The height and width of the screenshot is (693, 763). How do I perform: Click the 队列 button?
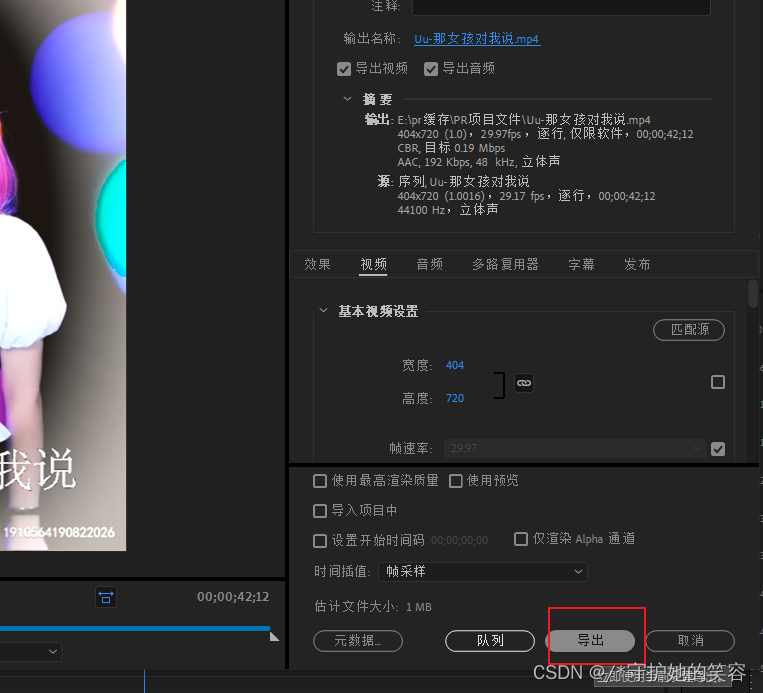[490, 641]
